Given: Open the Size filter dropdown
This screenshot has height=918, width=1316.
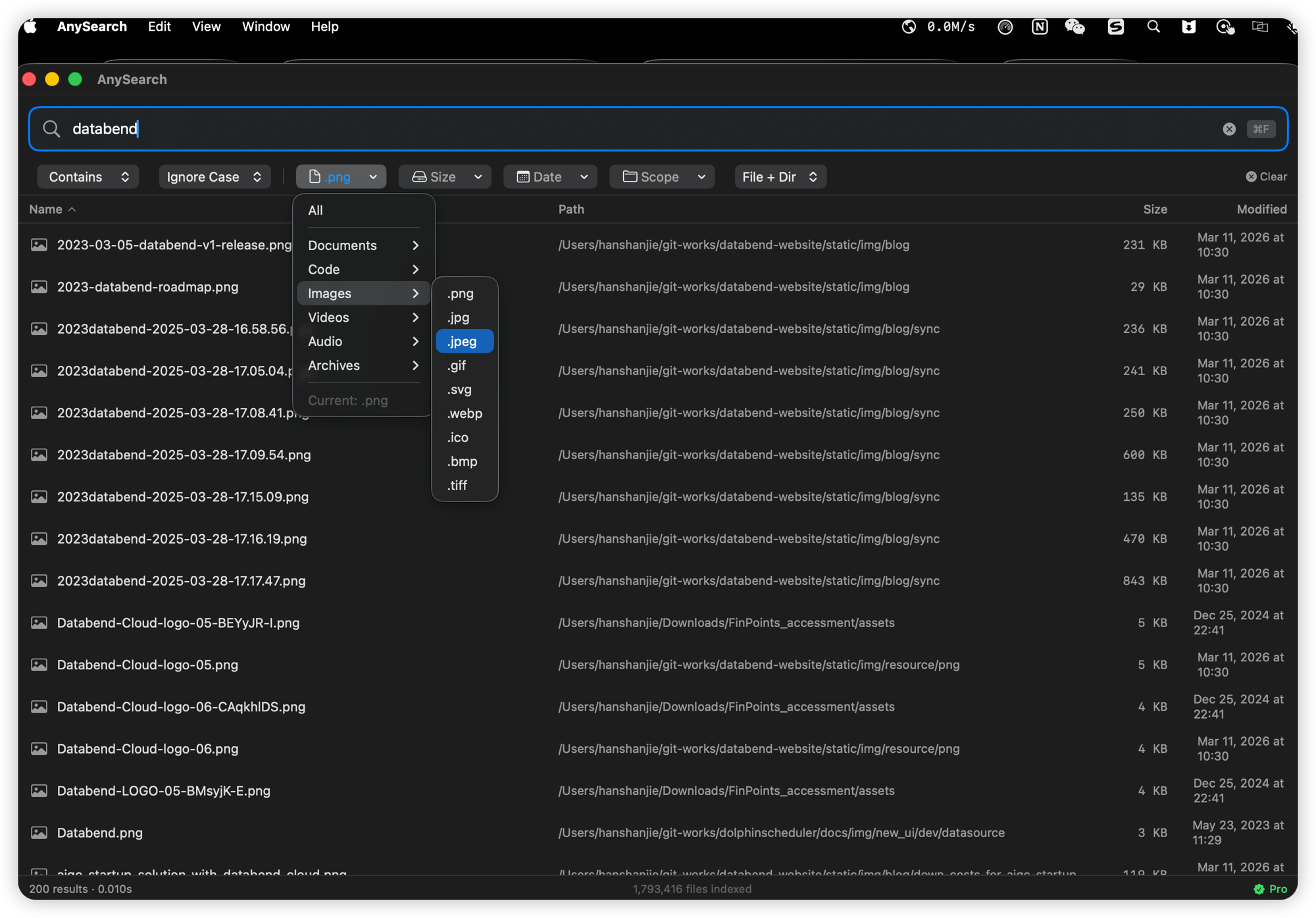Looking at the screenshot, I should [445, 177].
